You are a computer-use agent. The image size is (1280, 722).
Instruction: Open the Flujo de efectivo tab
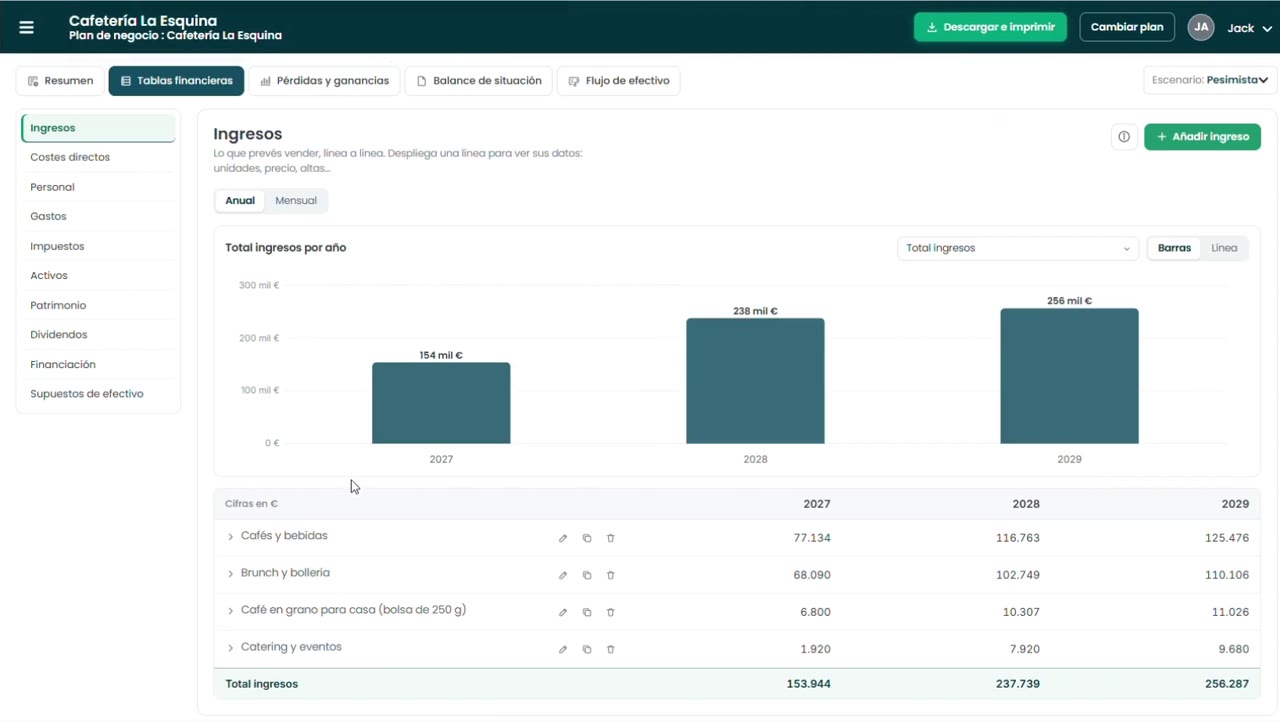(x=619, y=81)
